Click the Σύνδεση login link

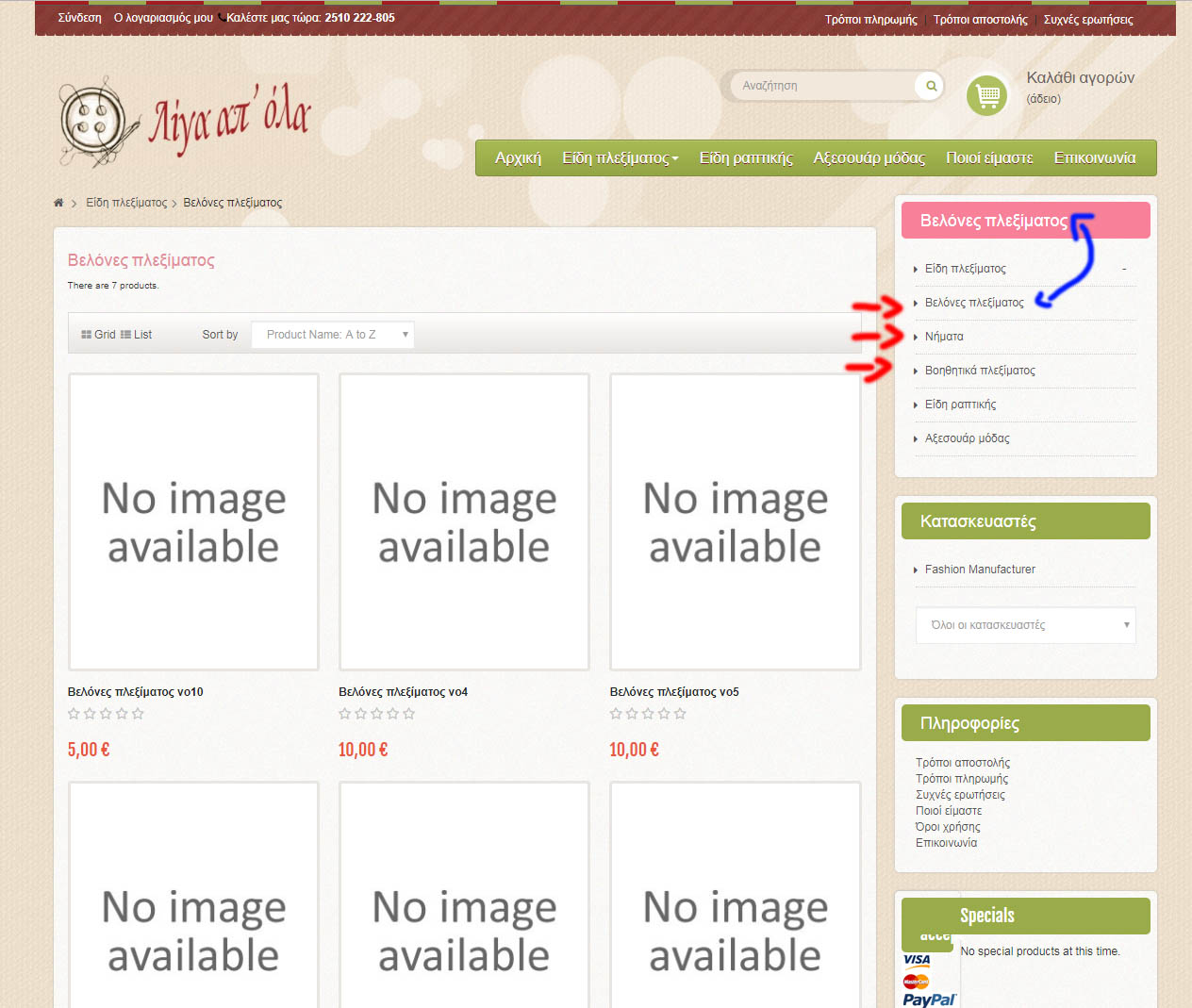80,18
